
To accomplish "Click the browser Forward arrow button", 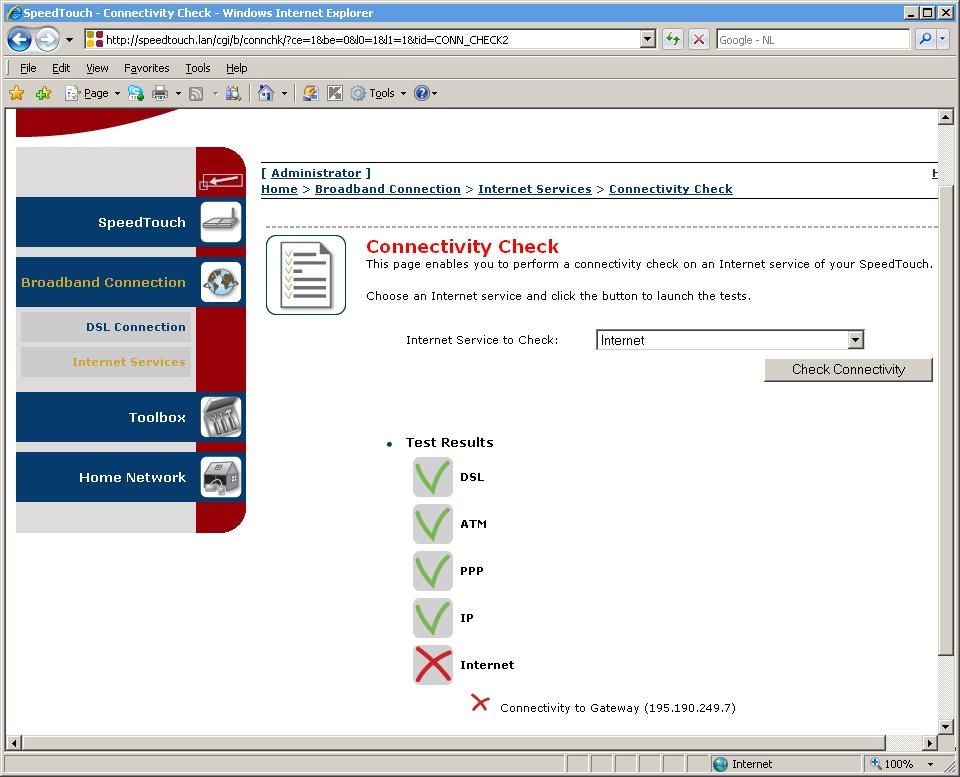I will click(x=47, y=40).
